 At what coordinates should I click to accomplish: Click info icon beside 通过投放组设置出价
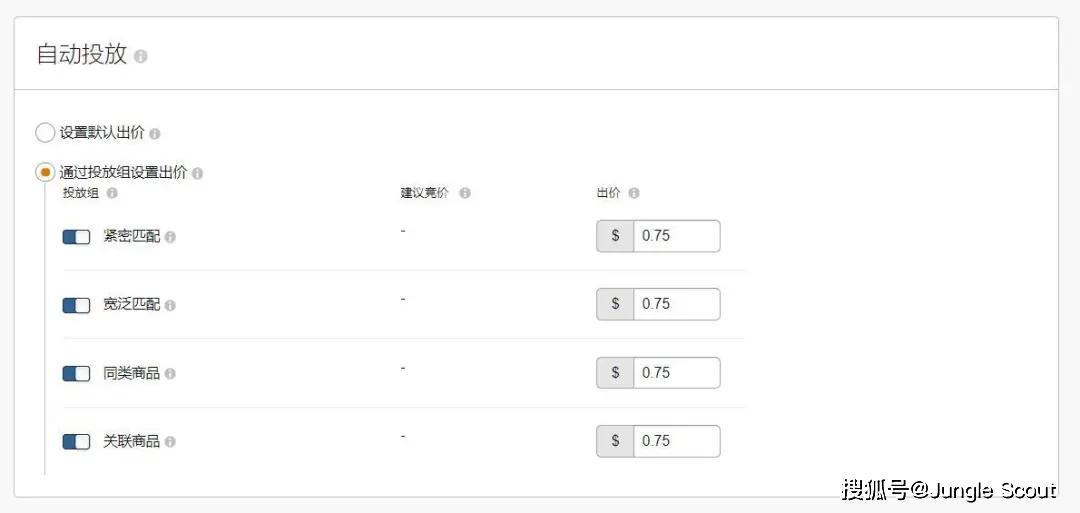coord(197,173)
